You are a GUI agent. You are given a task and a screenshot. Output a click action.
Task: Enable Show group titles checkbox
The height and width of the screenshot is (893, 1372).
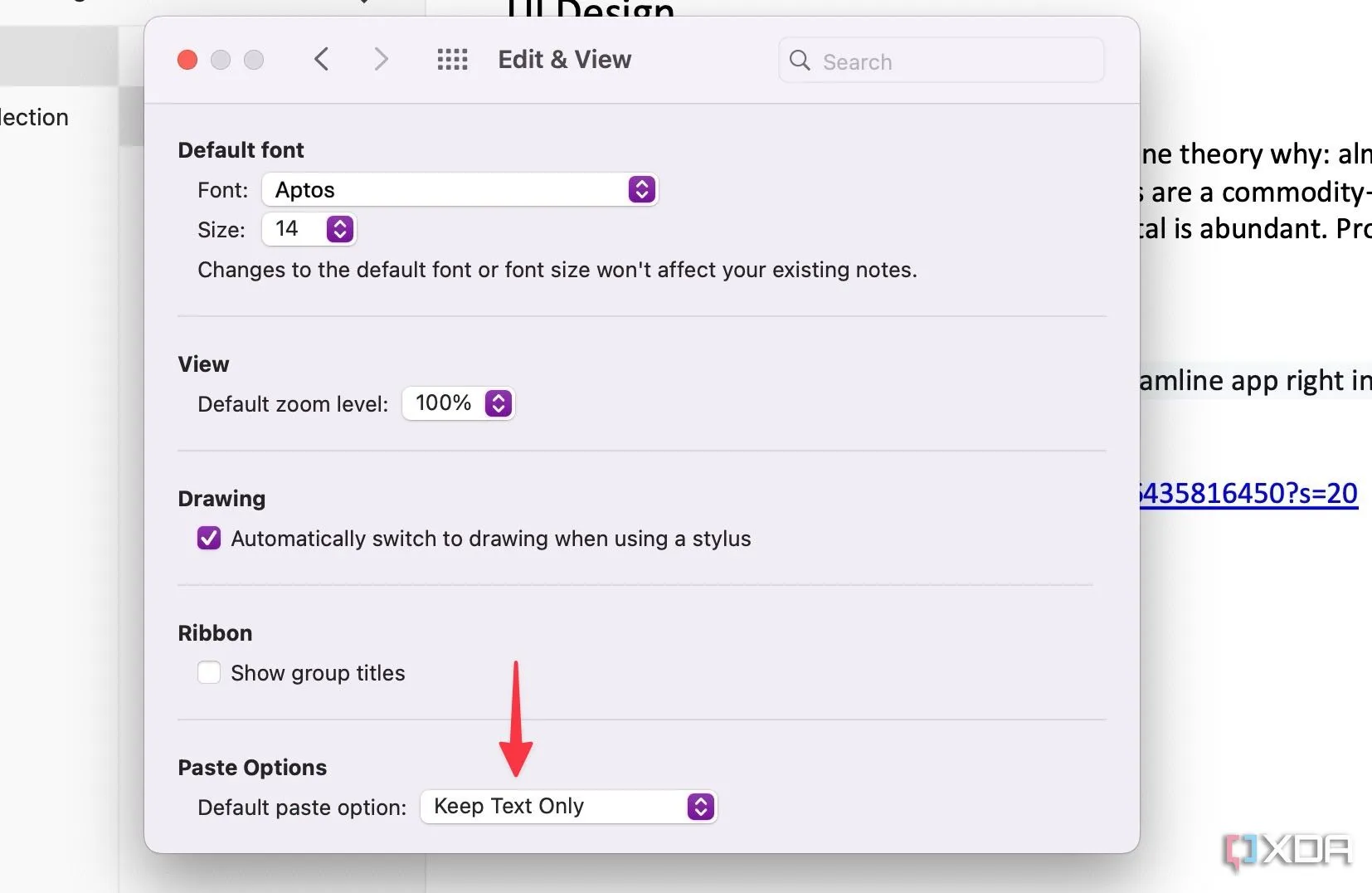(209, 672)
